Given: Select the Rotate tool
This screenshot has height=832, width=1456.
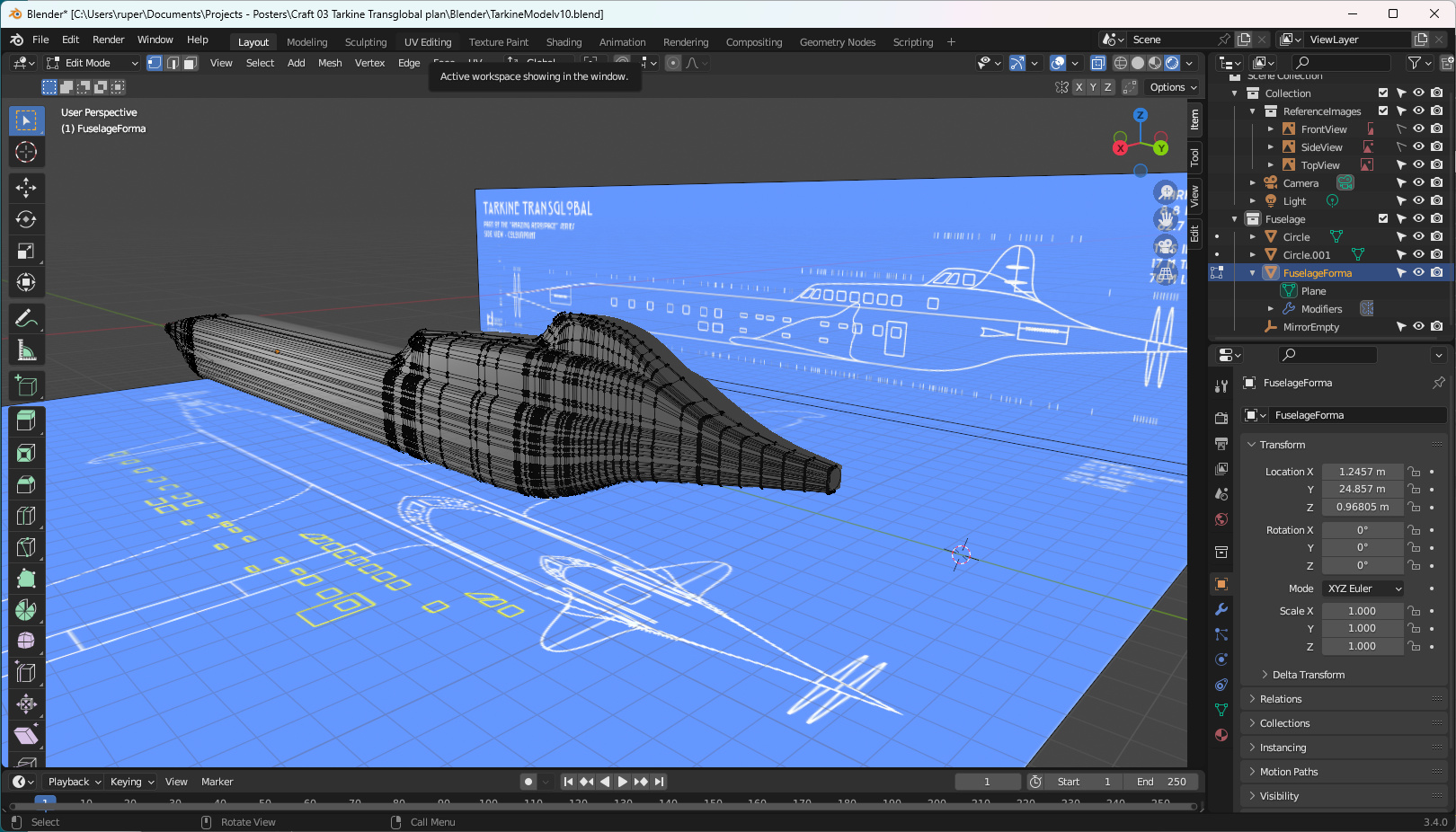Looking at the screenshot, I should (26, 219).
